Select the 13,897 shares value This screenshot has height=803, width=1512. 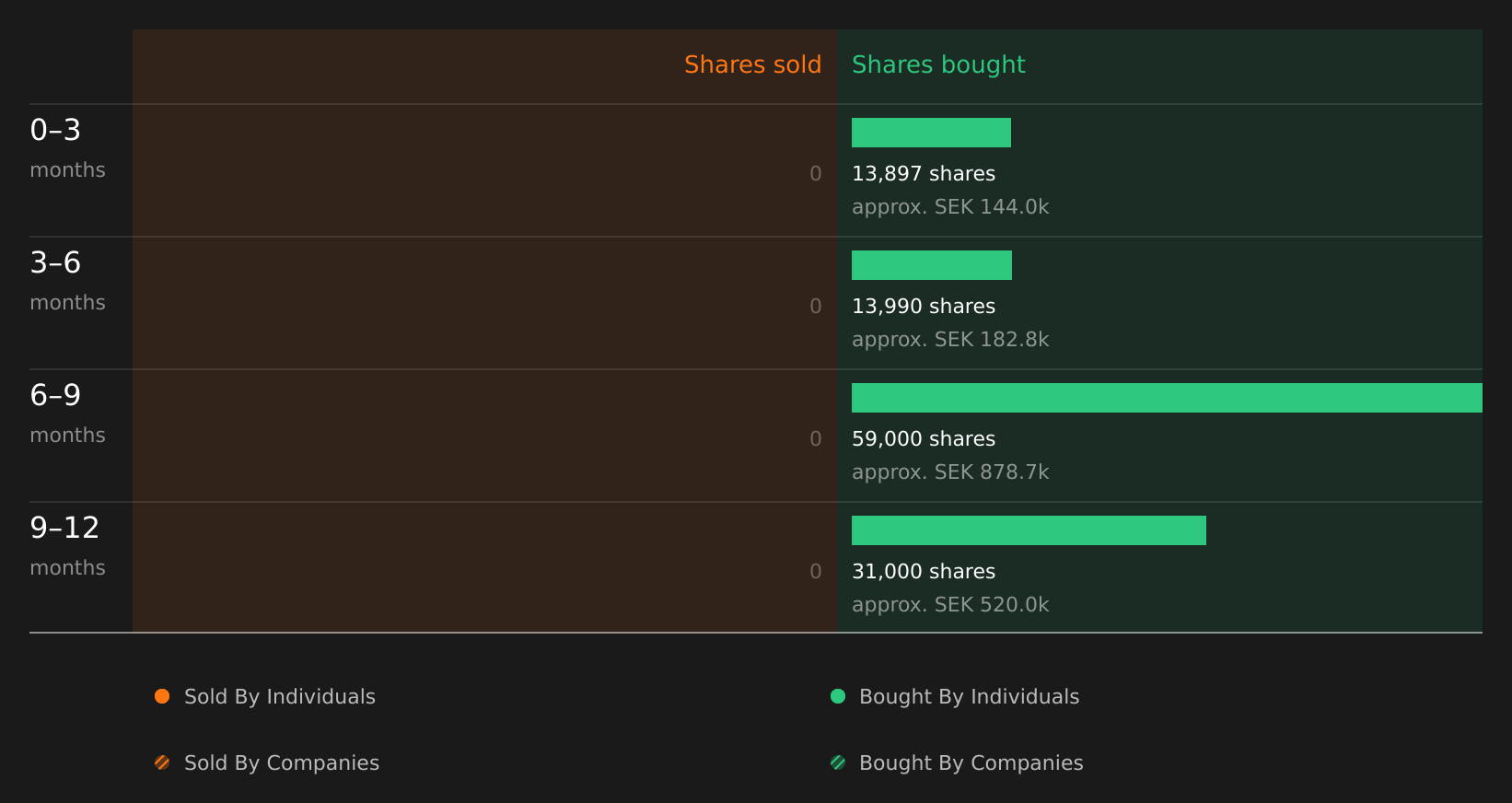click(x=924, y=174)
